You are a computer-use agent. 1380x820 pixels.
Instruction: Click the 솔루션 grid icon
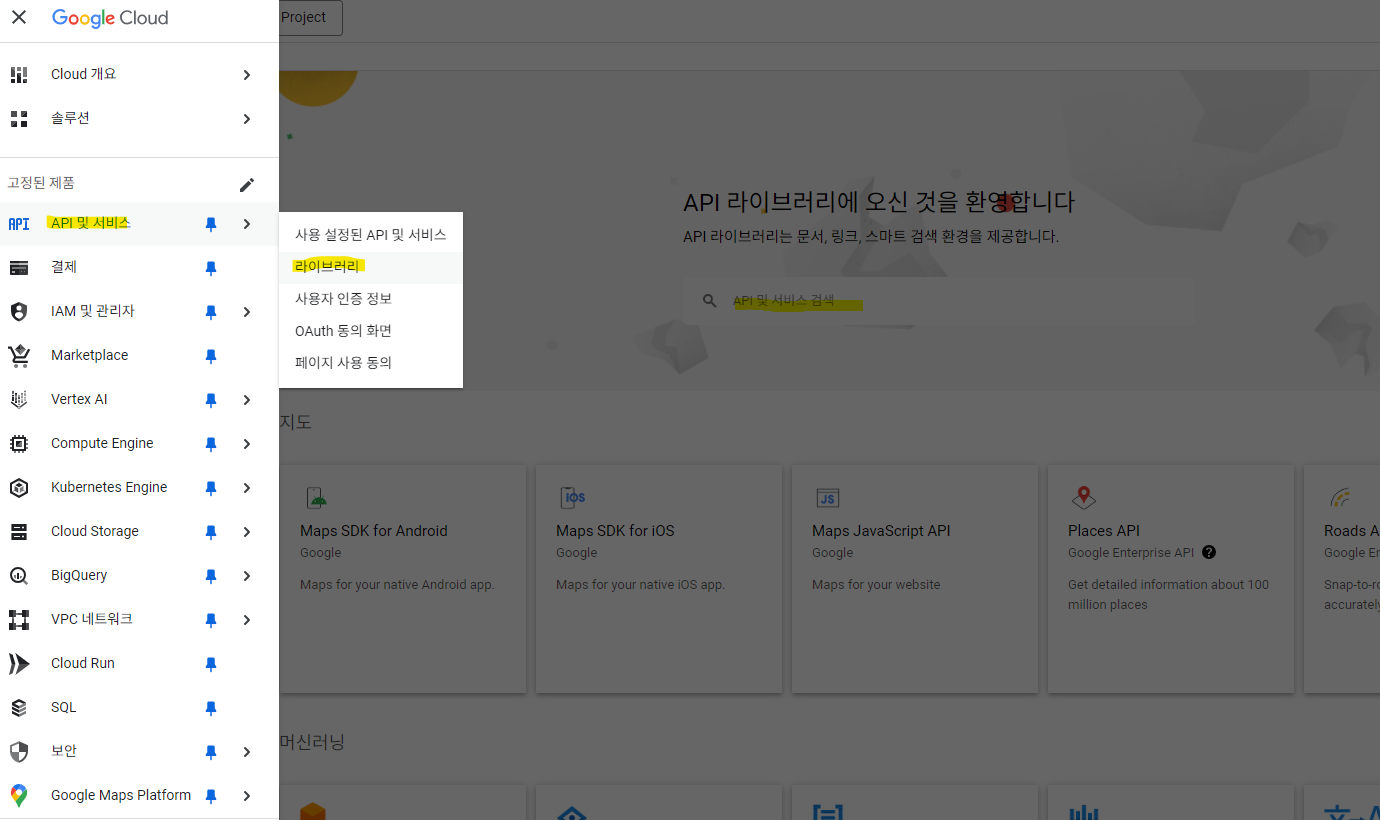point(19,119)
